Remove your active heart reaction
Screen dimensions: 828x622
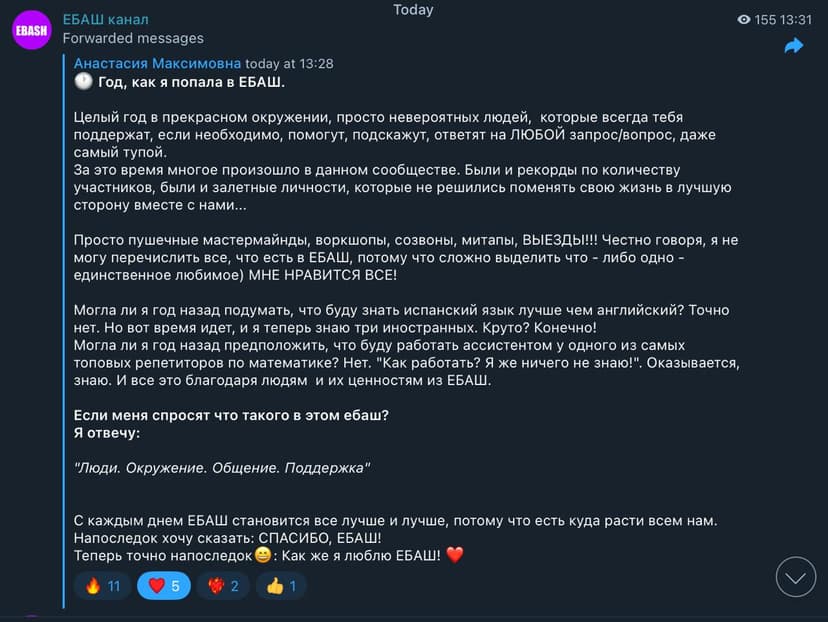pyautogui.click(x=163, y=585)
